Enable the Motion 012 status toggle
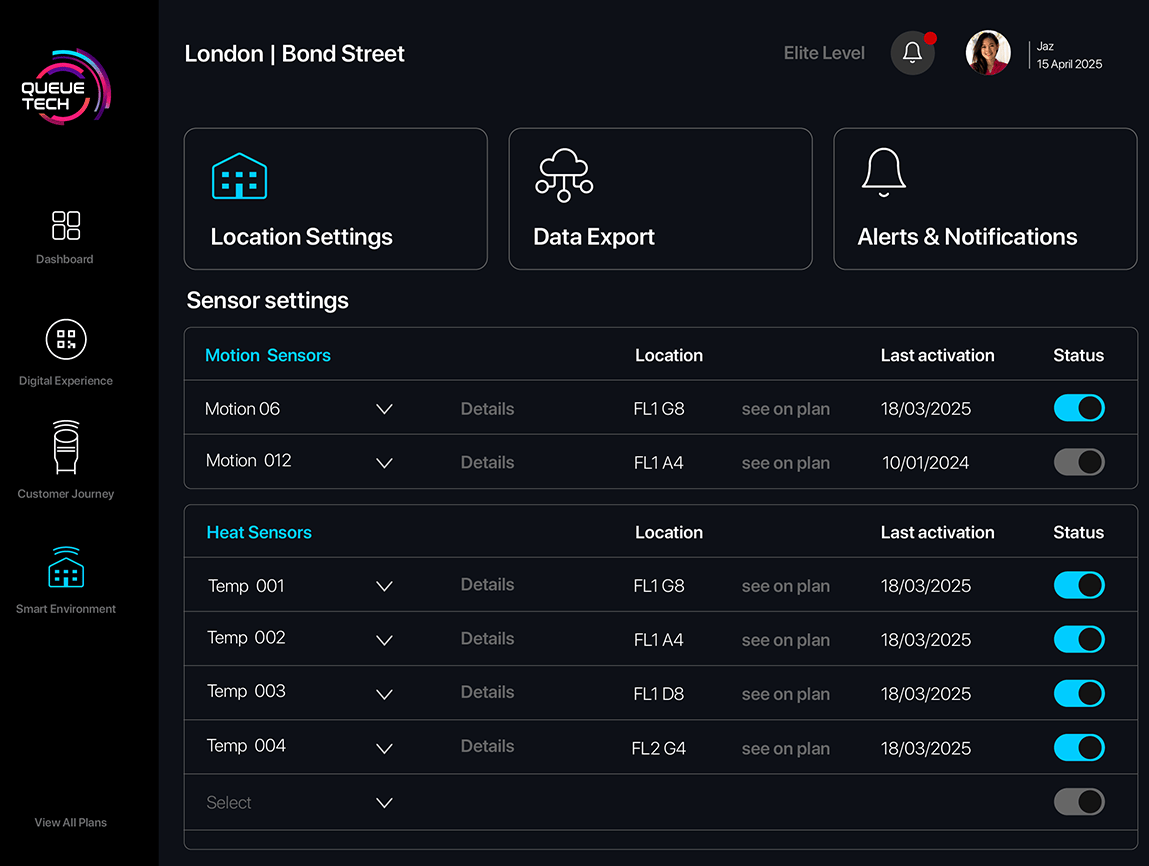The image size is (1149, 866). [x=1079, y=462]
